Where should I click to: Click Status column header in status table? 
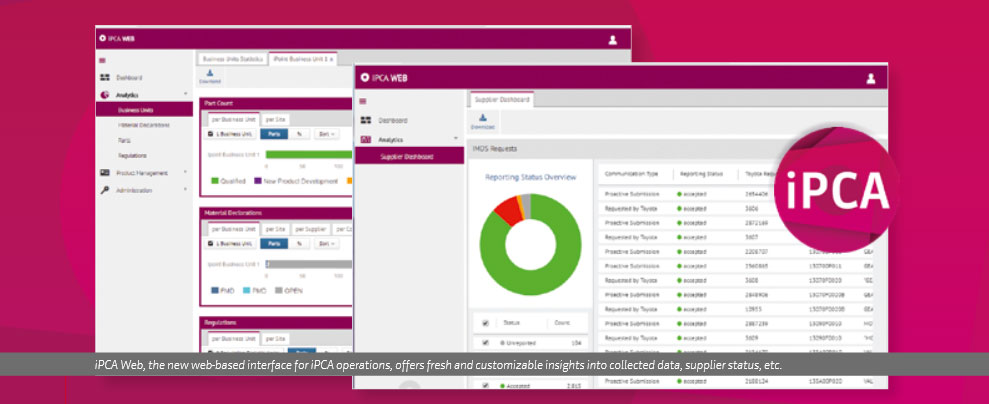[511, 323]
